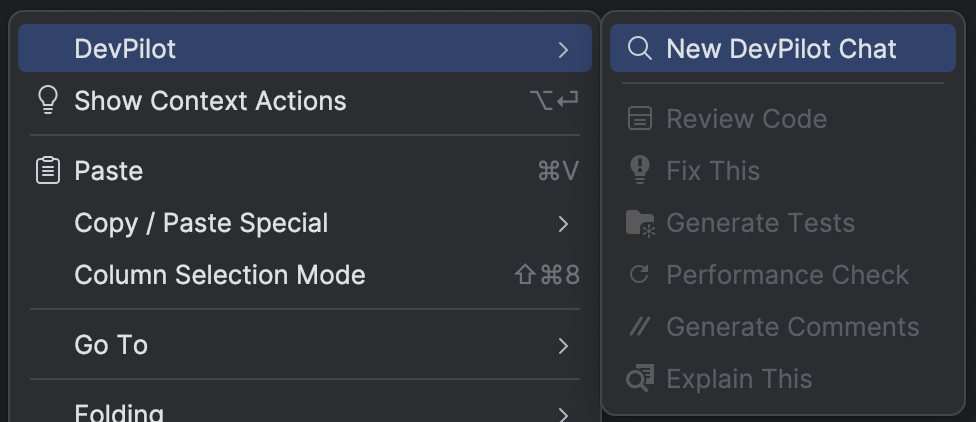Click the Review Code document icon

point(639,118)
